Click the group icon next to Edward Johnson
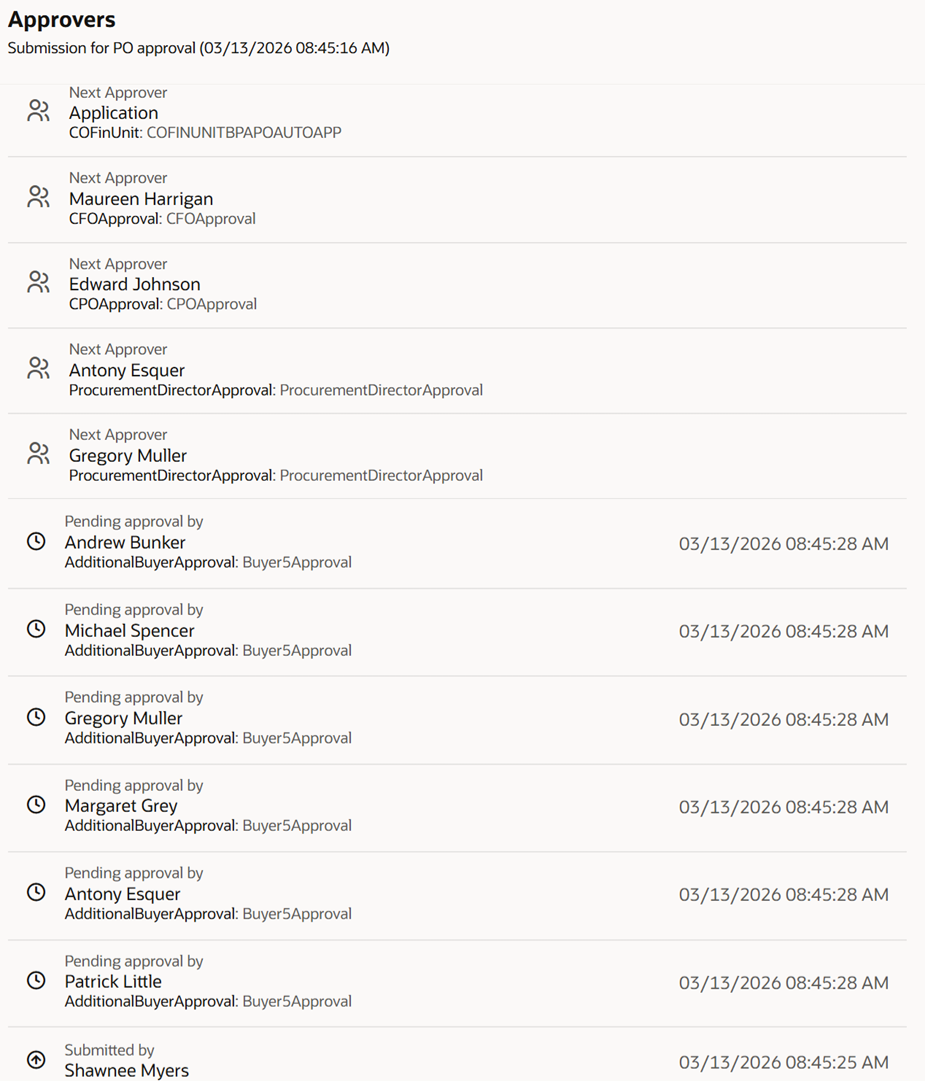Screen dimensions: 925x1081 click(x=38, y=282)
